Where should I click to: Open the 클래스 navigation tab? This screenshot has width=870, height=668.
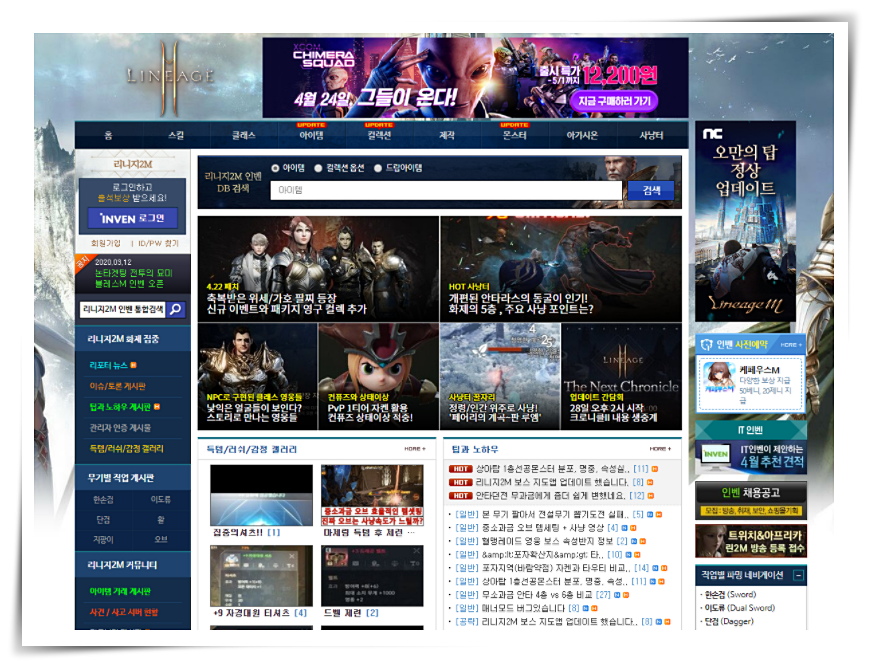pyautogui.click(x=244, y=135)
